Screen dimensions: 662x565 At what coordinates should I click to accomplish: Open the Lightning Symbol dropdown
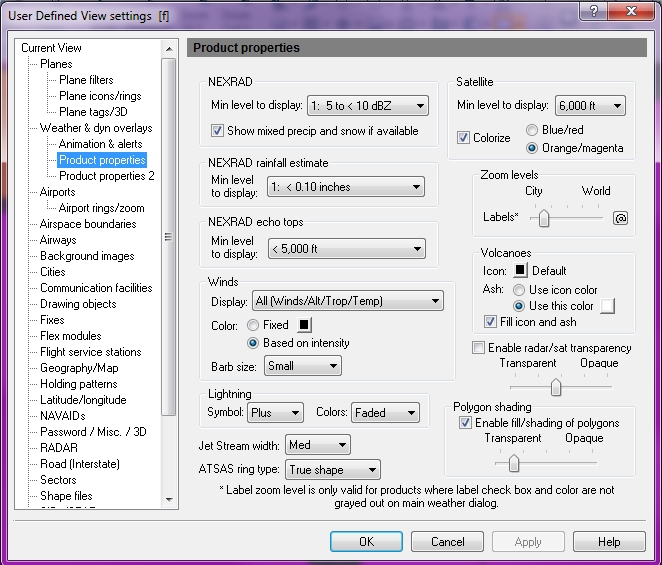coord(275,413)
